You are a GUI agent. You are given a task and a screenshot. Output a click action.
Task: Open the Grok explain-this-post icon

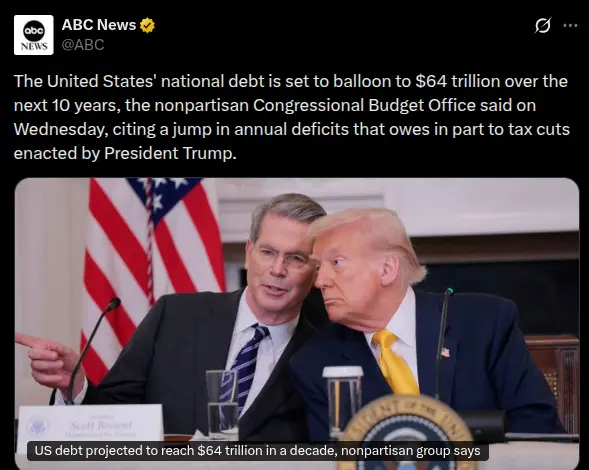pyautogui.click(x=543, y=26)
